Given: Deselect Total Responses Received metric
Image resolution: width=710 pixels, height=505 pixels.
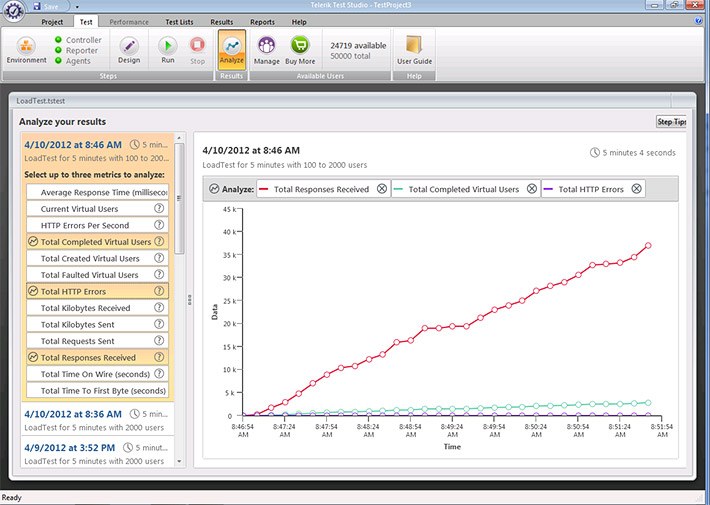Looking at the screenshot, I should pos(97,357).
